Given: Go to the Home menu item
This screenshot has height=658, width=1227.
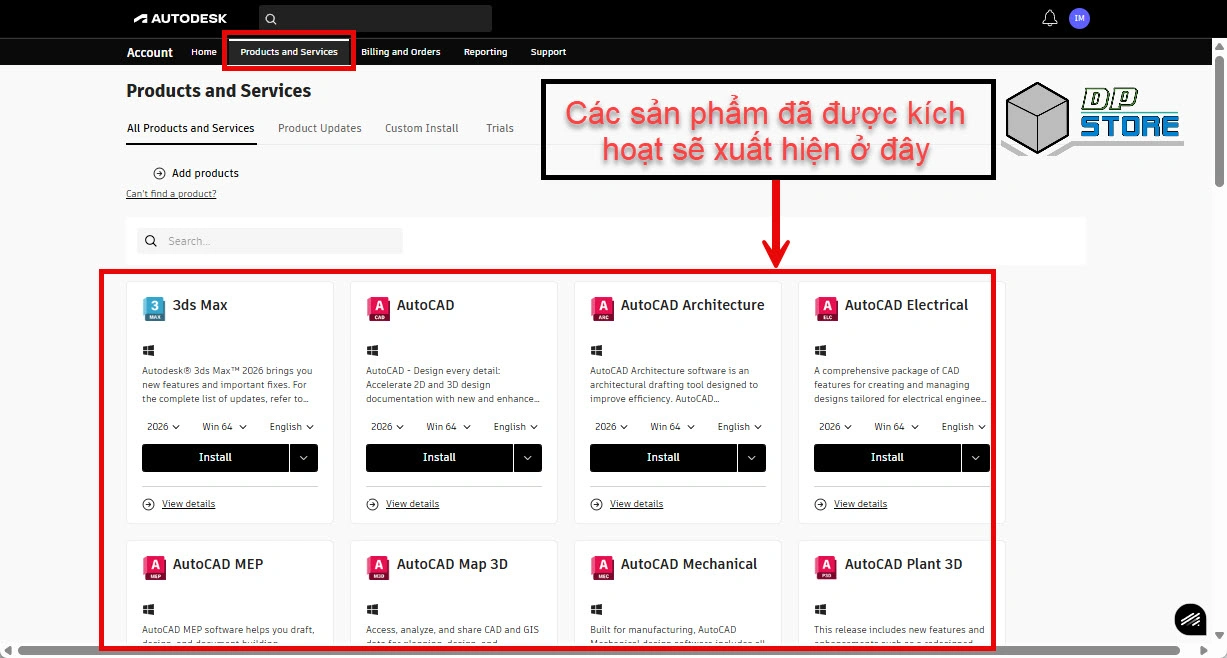Looking at the screenshot, I should point(204,52).
